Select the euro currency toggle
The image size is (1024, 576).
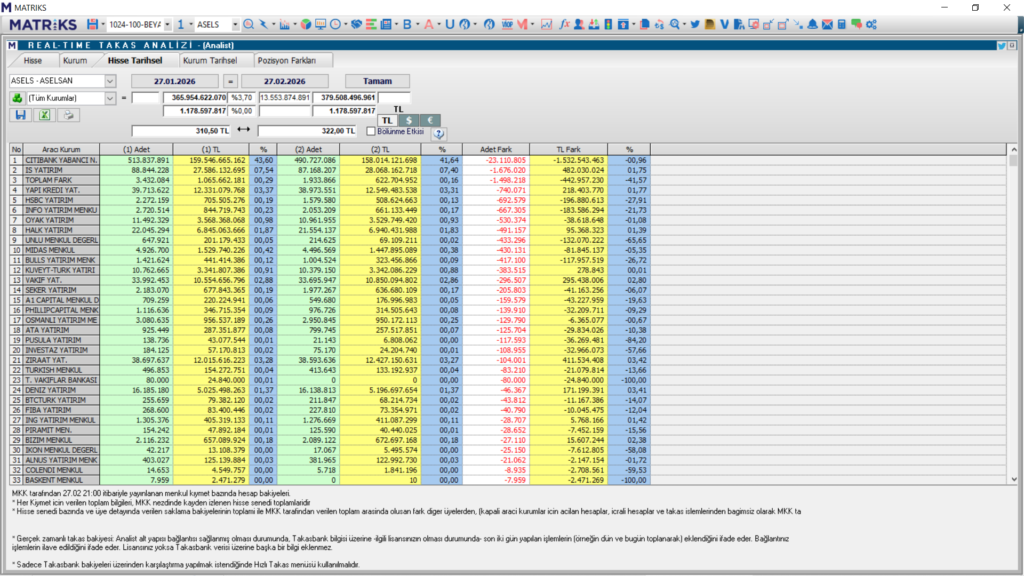click(x=432, y=119)
